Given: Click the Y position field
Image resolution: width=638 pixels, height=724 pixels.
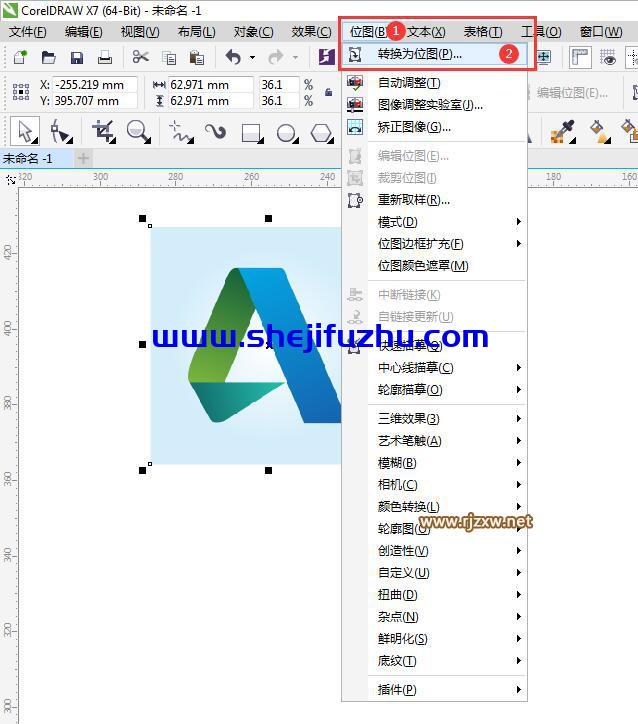Looking at the screenshot, I should (x=95, y=101).
